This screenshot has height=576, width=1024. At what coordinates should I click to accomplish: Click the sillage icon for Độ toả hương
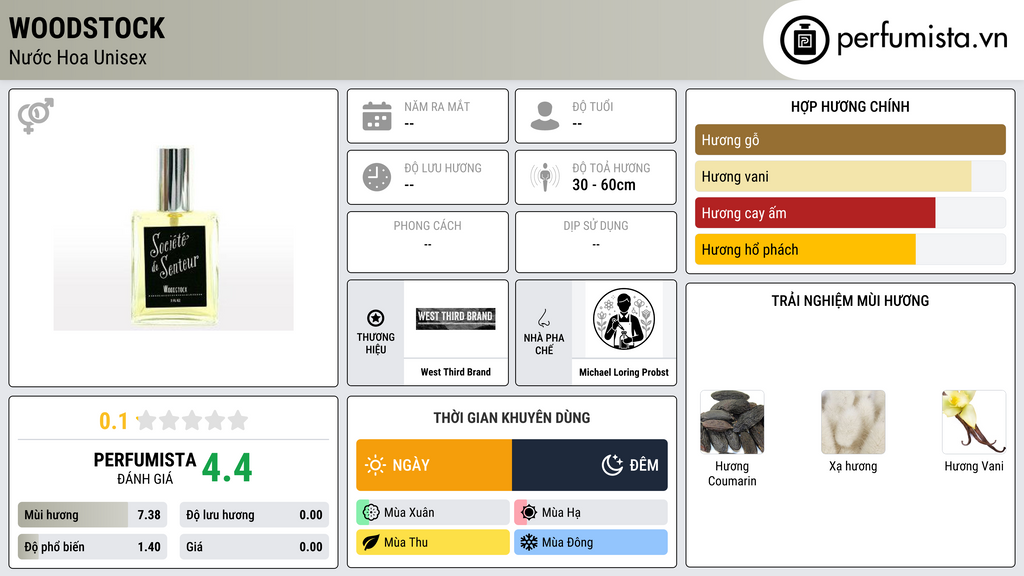pos(545,177)
